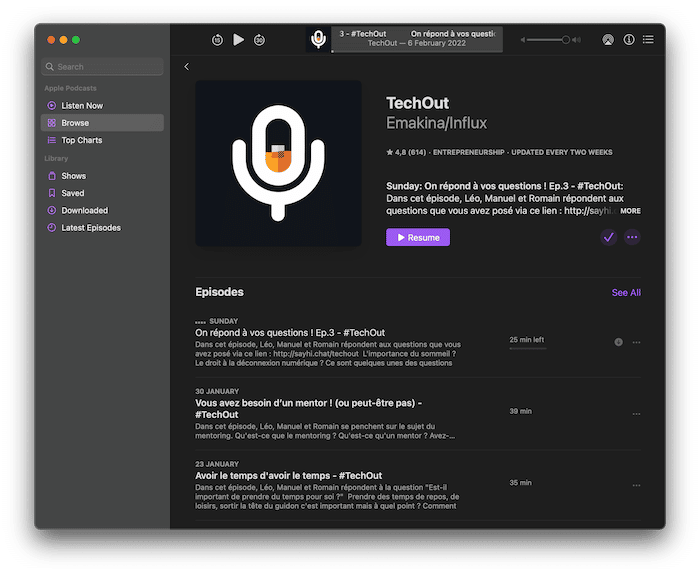Open Saved in the Library
This screenshot has width=700, height=575.
102,193
